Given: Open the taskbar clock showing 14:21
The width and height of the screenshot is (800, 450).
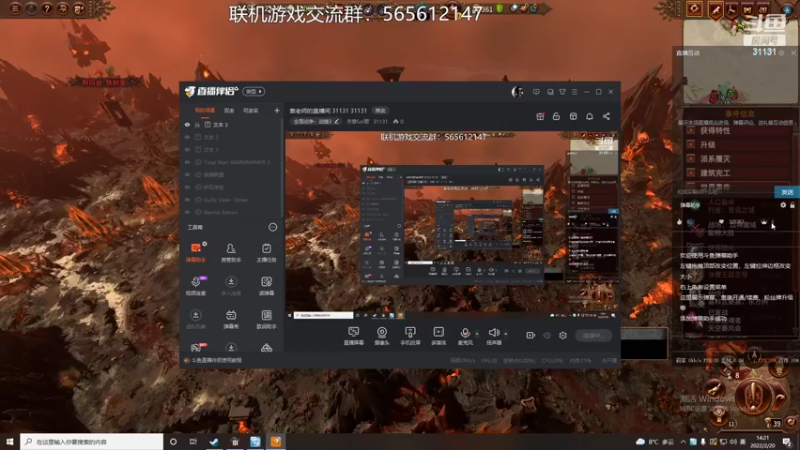Looking at the screenshot, I should click(x=762, y=441).
